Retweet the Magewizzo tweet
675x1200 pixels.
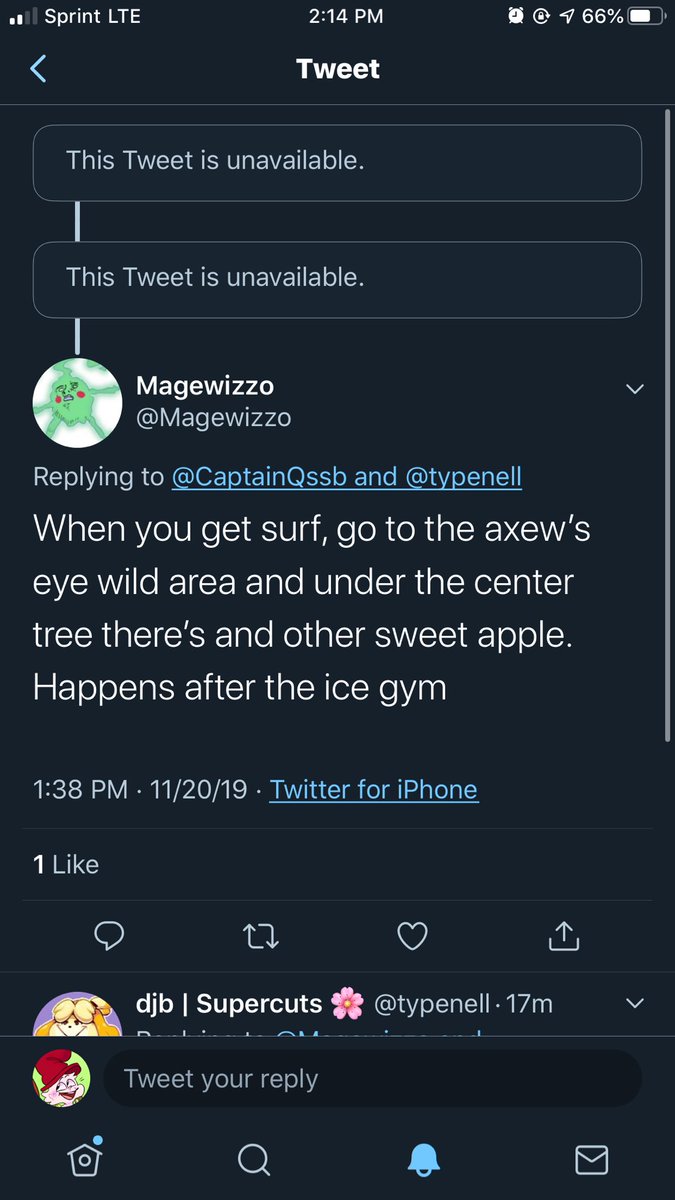261,936
